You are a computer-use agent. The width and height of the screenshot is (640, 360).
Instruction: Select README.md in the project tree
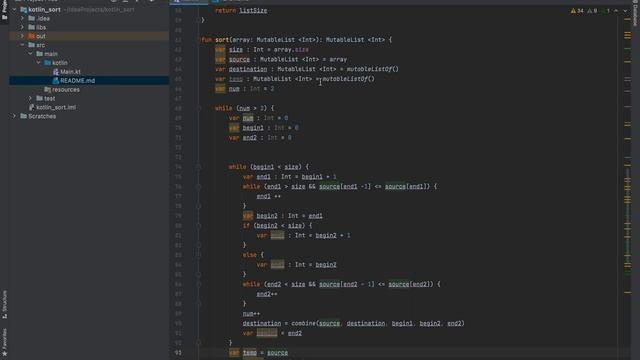tap(78, 81)
